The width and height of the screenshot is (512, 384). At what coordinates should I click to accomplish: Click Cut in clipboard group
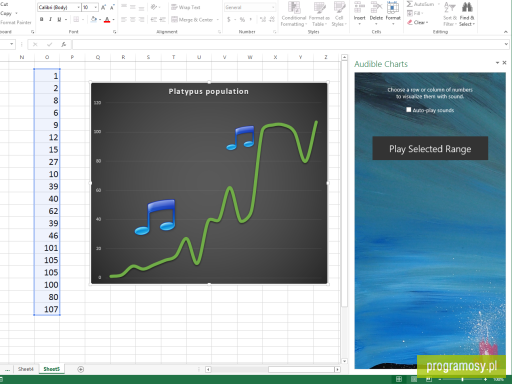[x=4, y=4]
